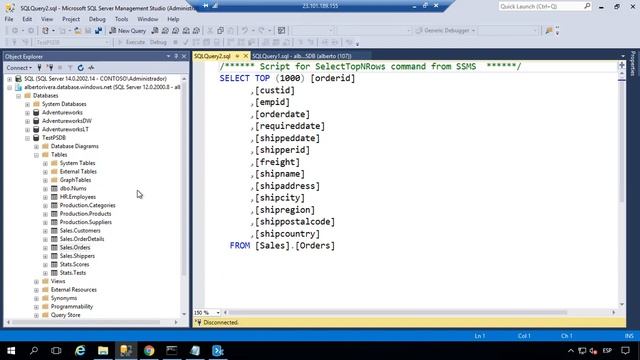
Task: Click the Open File folder icon
Action: point(78,31)
